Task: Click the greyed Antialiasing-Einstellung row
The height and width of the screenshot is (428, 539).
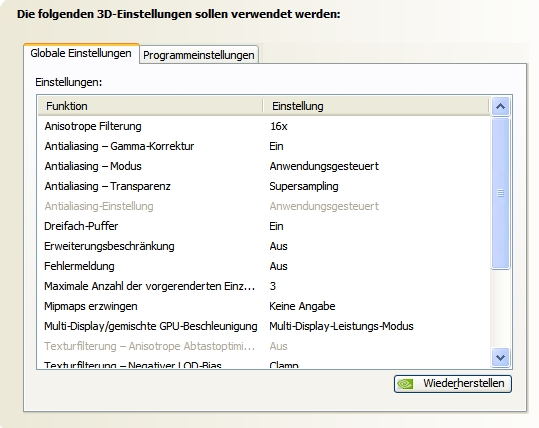Action: [264, 206]
